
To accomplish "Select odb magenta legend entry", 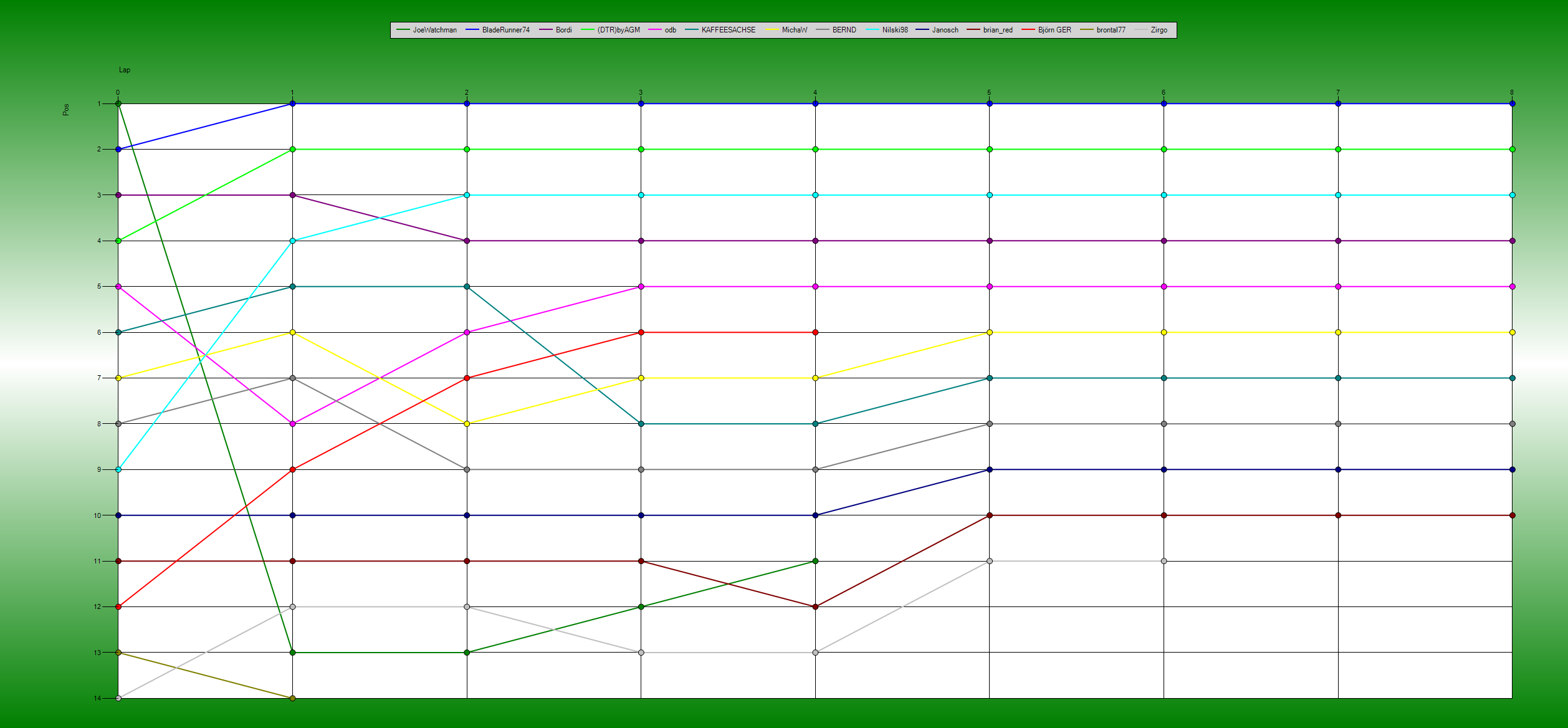I will [669, 30].
